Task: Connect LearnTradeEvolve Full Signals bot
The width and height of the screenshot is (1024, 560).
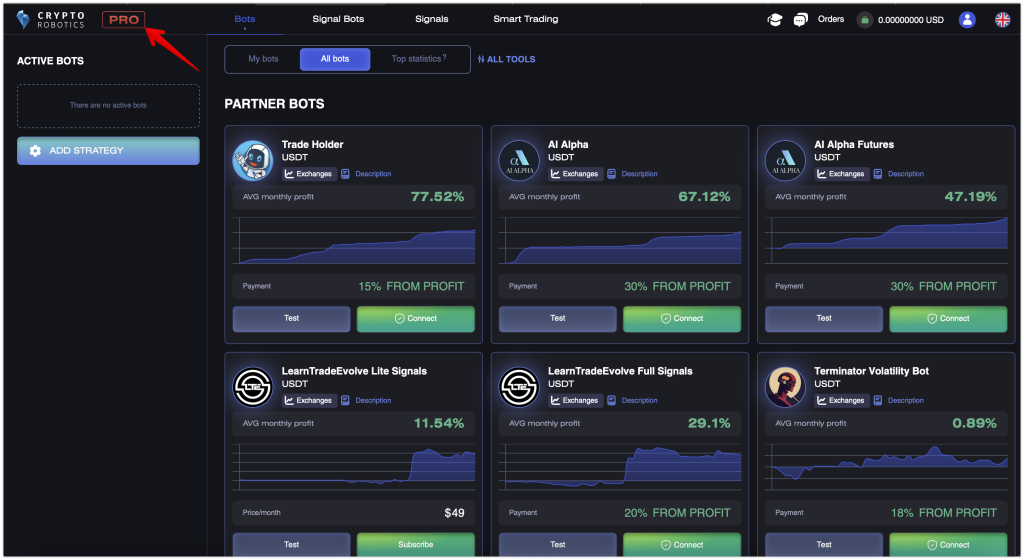Action: tap(682, 544)
